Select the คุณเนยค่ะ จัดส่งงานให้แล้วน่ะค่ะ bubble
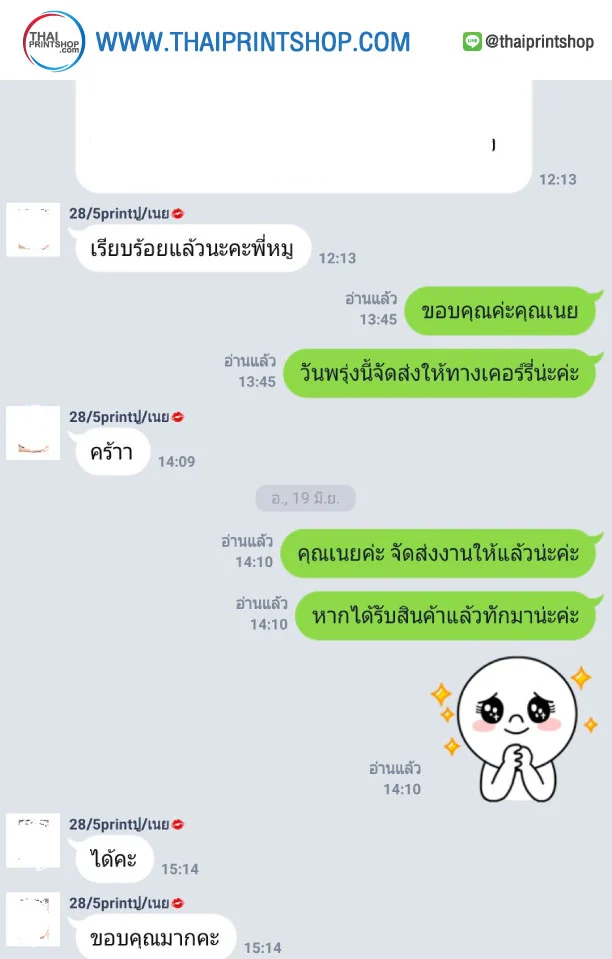 [438, 554]
